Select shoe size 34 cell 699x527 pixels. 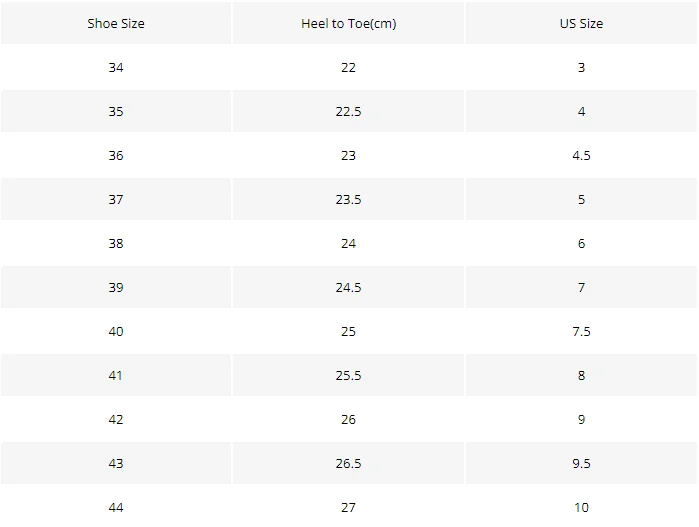(x=116, y=68)
